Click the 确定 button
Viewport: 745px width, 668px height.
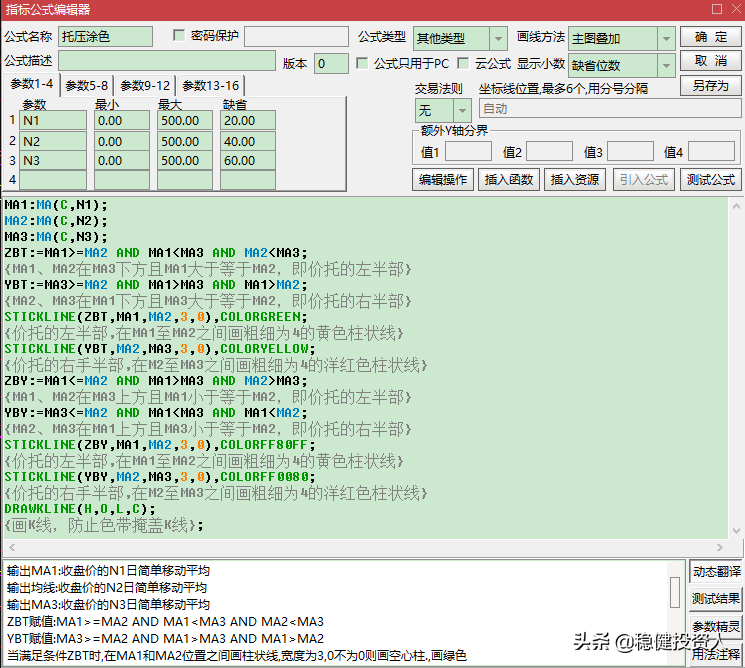tap(711, 37)
